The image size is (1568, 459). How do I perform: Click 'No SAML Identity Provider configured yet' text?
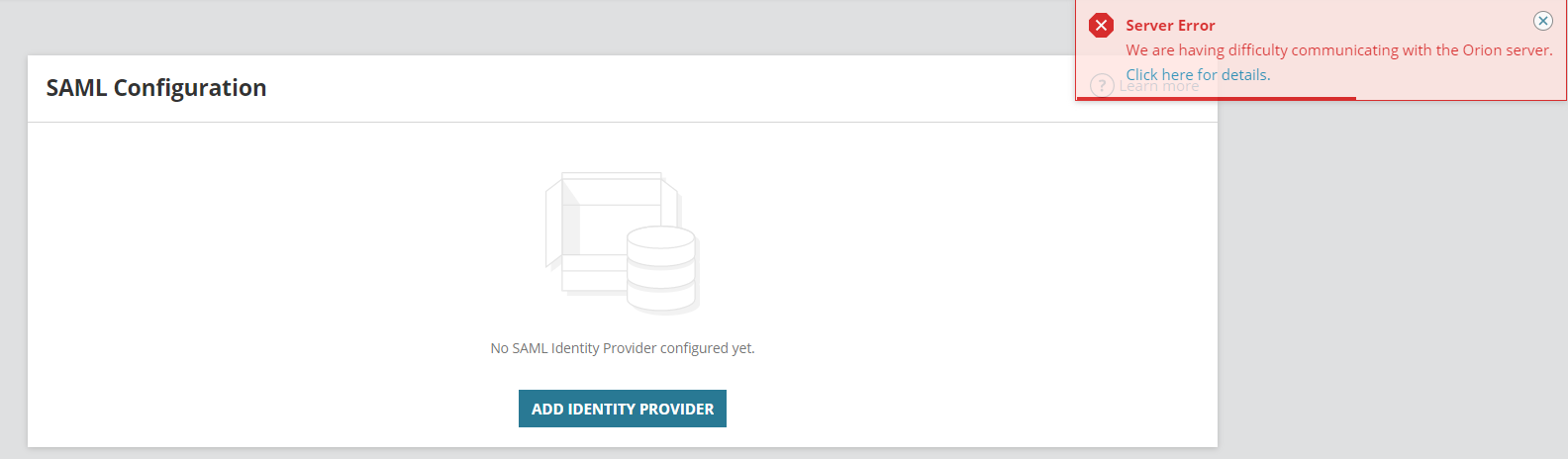[x=623, y=348]
